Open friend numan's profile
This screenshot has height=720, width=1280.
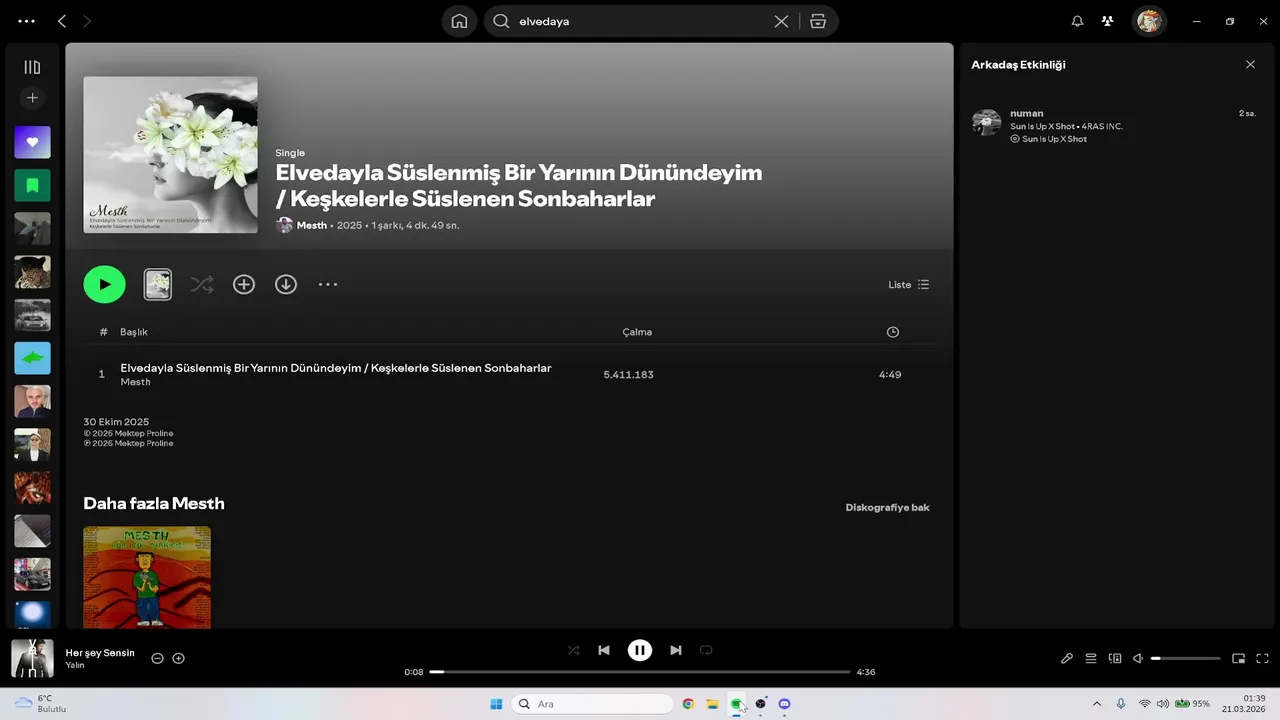[1027, 114]
